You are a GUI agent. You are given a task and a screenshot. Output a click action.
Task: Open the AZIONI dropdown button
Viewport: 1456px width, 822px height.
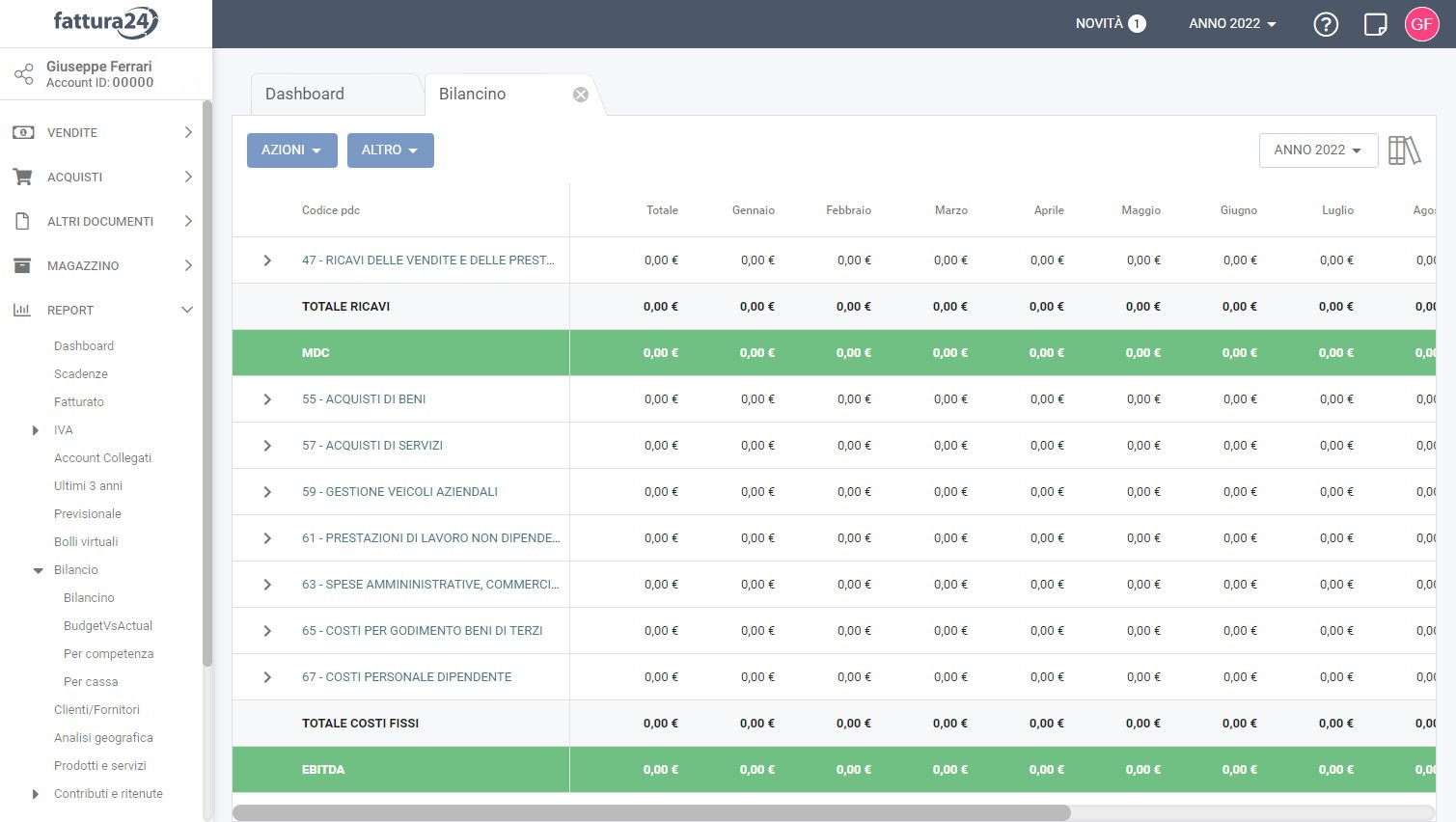click(291, 151)
